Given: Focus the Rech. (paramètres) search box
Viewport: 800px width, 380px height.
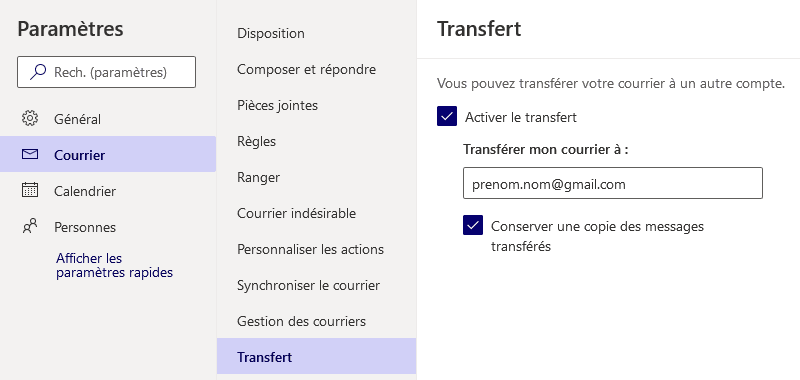Looking at the screenshot, I should pos(107,72).
